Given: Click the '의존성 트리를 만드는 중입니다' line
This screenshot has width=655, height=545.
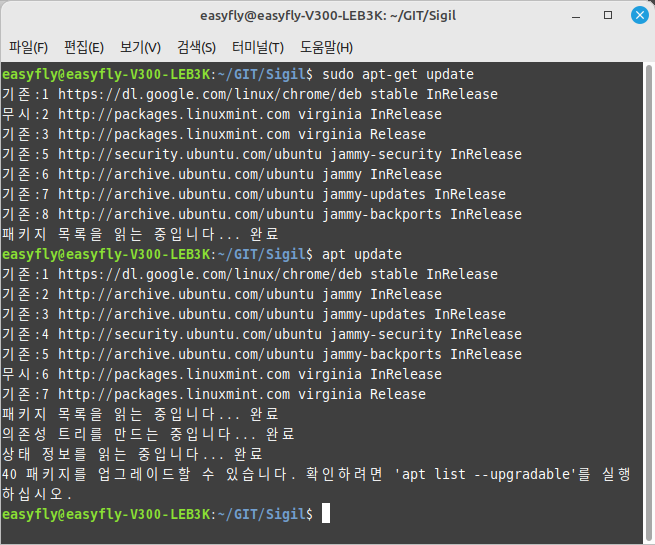Looking at the screenshot, I should [x=148, y=434].
